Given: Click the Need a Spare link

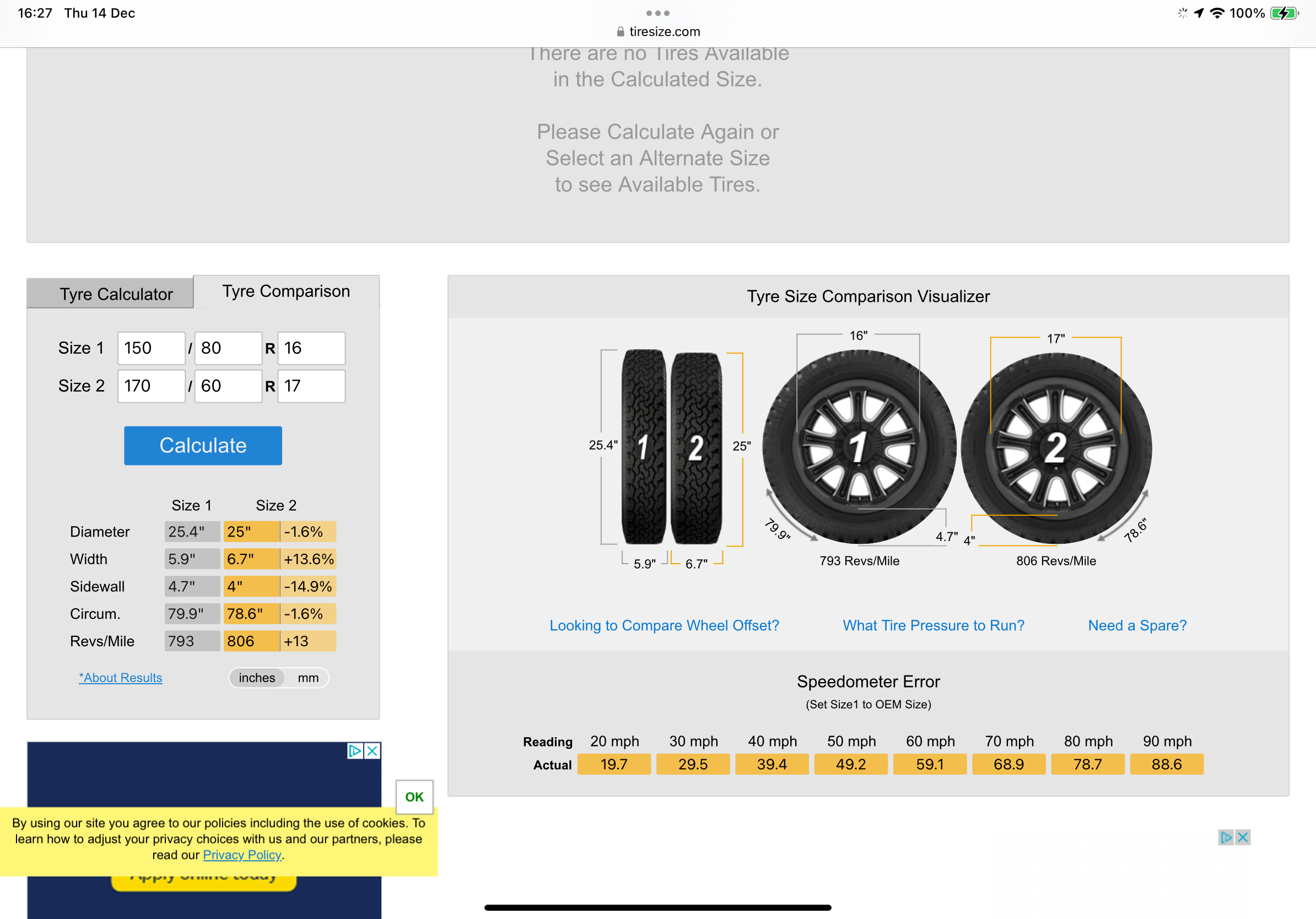Looking at the screenshot, I should pos(1137,625).
